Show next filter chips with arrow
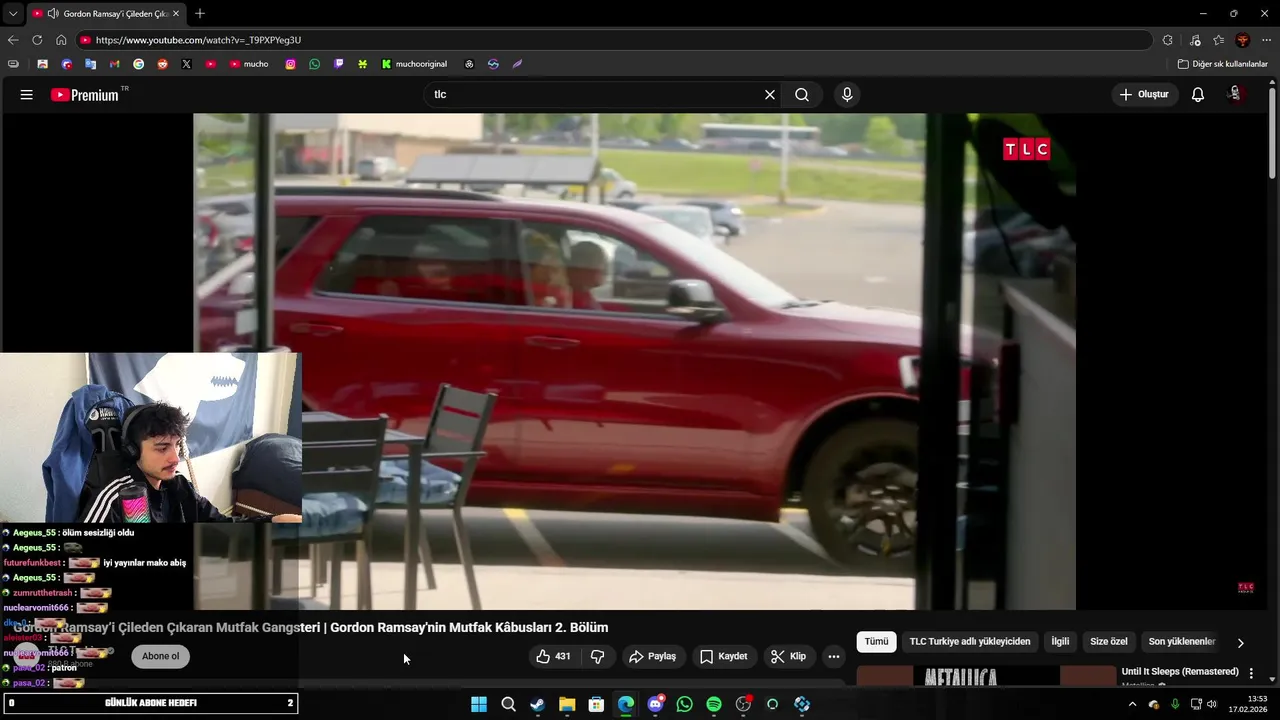Screen dimensions: 1280x720 (1240, 643)
